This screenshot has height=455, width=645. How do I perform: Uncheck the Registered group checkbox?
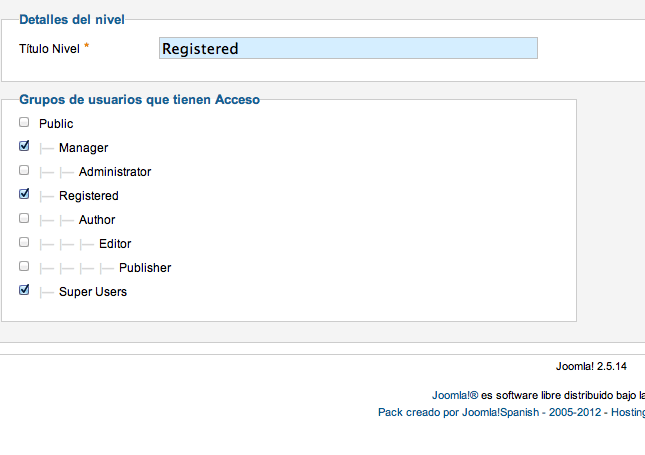24,194
